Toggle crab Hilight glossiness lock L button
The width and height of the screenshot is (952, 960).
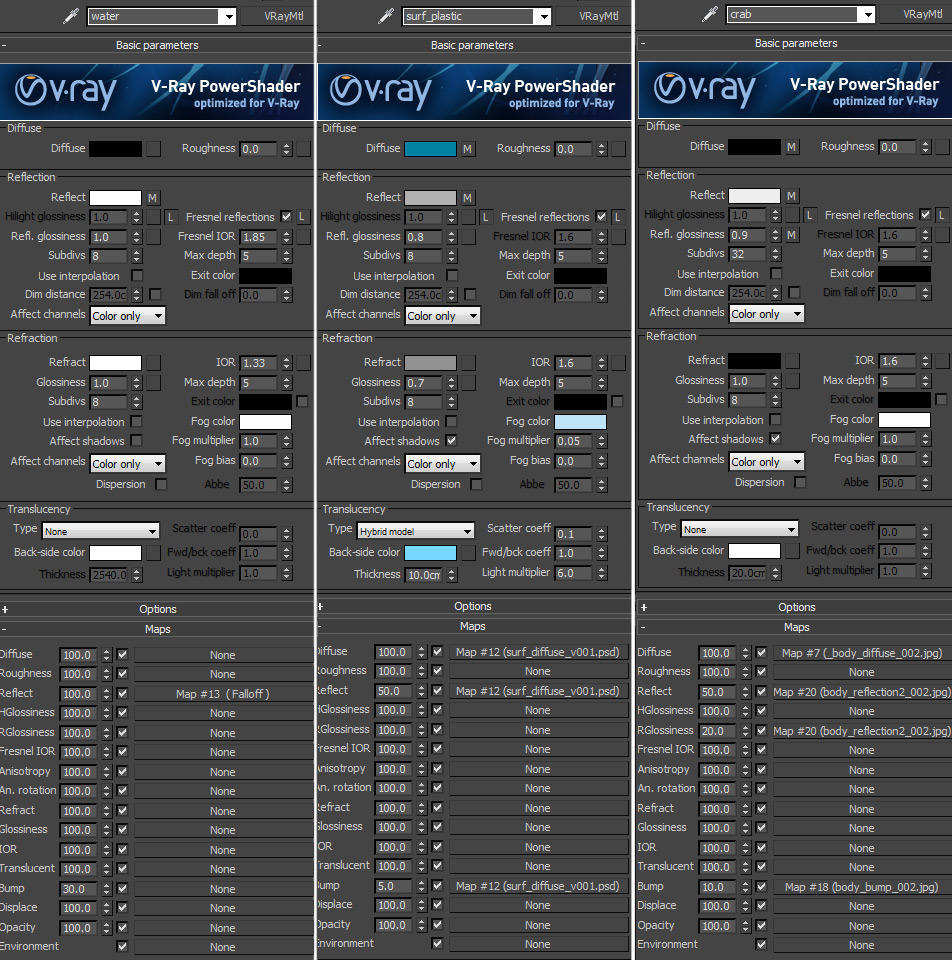pyautogui.click(x=810, y=215)
